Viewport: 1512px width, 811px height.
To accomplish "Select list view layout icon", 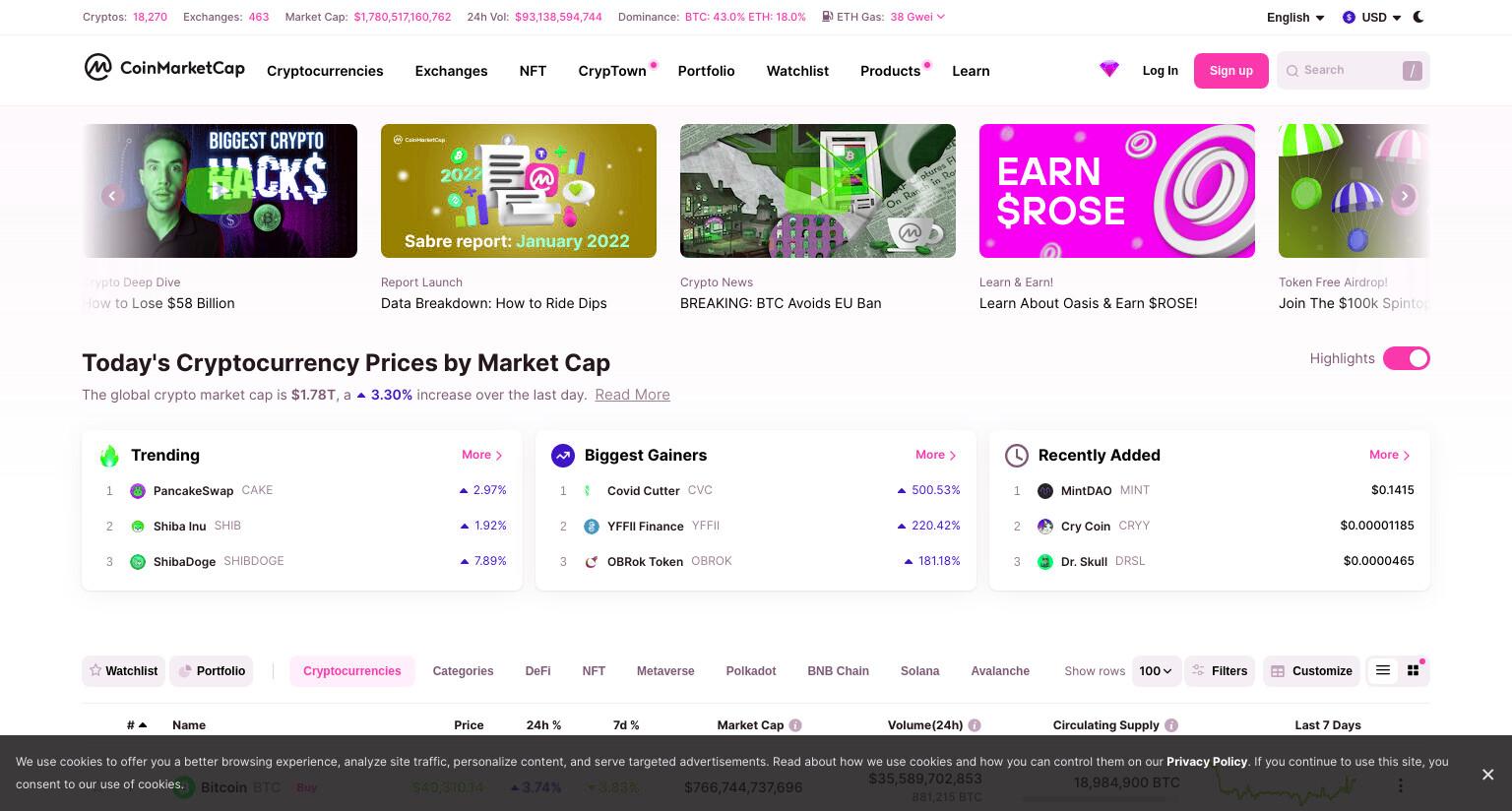I will pyautogui.click(x=1383, y=670).
